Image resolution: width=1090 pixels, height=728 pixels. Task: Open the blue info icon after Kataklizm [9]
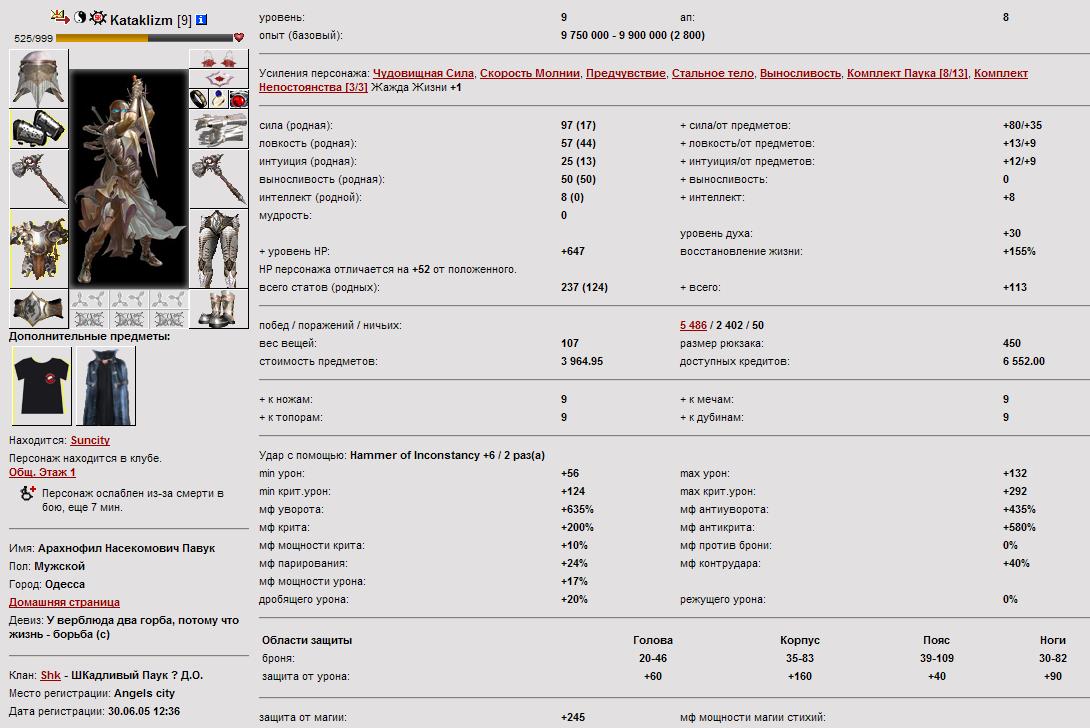point(202,20)
